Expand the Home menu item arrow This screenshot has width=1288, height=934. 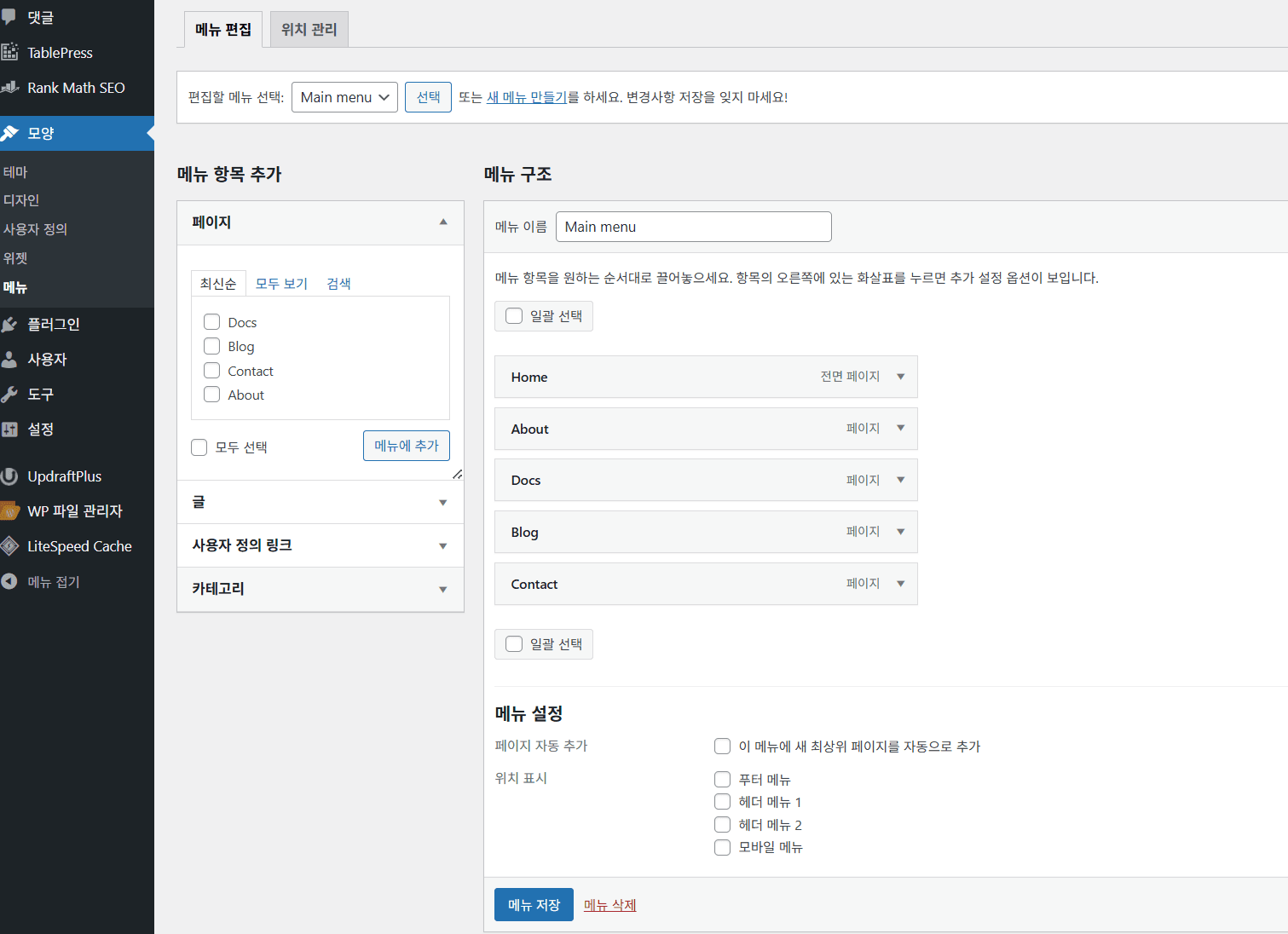tap(900, 377)
